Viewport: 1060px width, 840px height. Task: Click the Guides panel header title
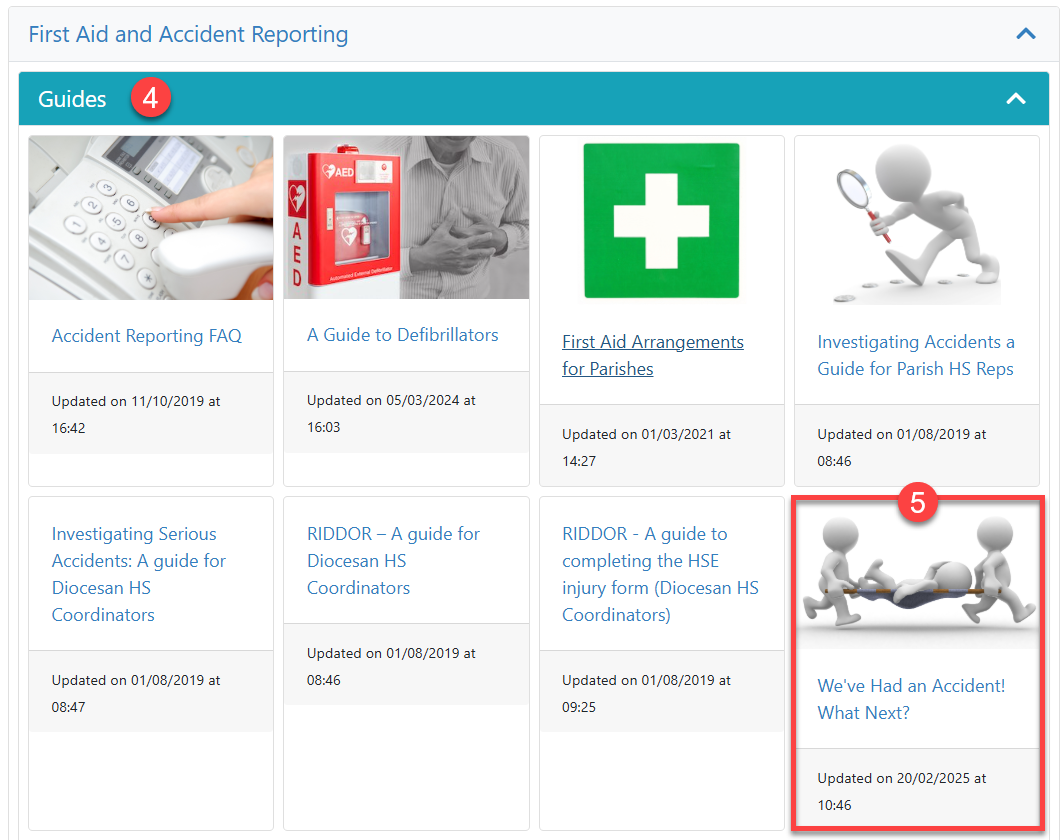[x=72, y=99]
